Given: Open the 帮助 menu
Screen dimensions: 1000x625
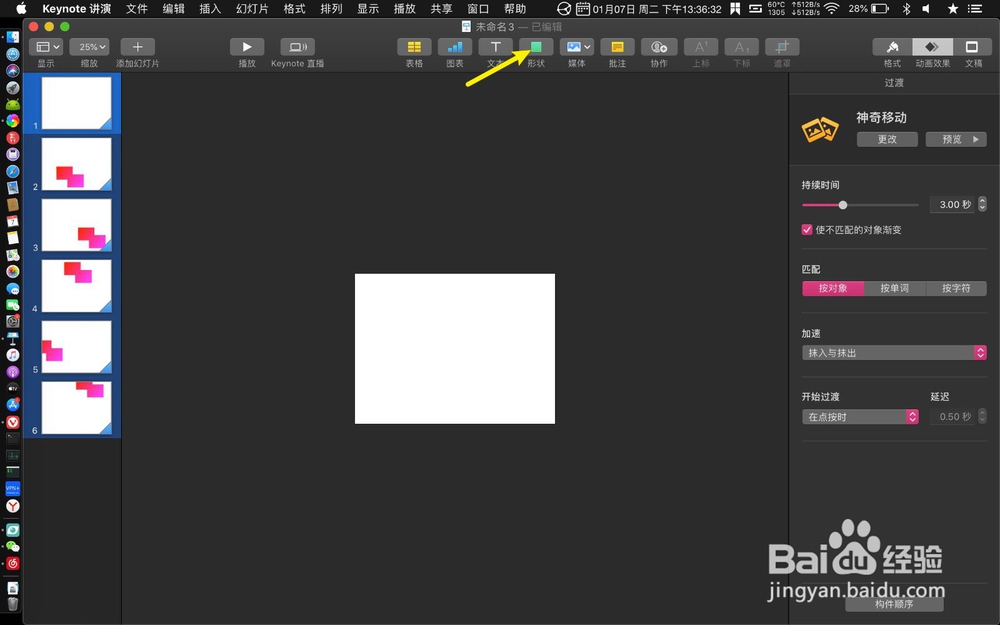Looking at the screenshot, I should tap(515, 9).
